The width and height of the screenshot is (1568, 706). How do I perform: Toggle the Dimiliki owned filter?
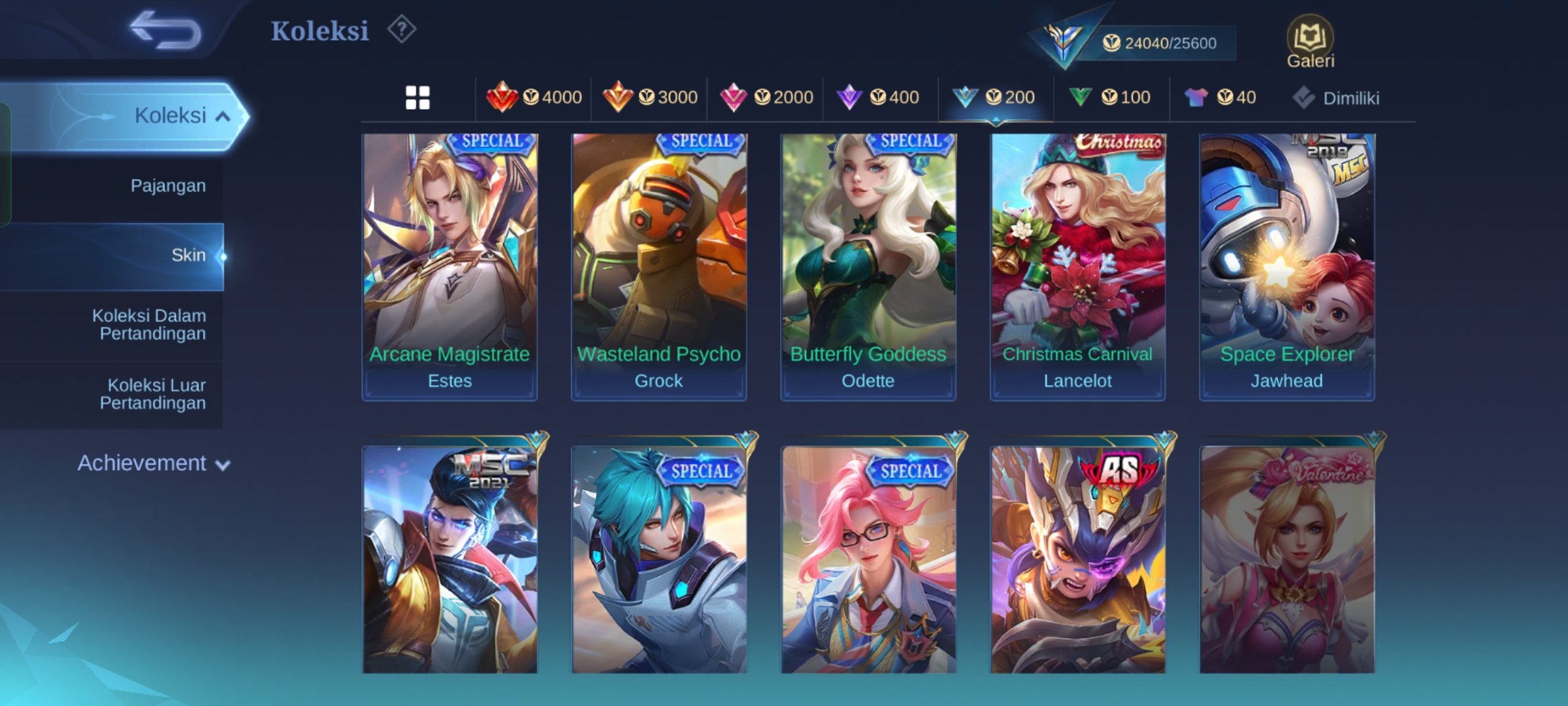point(1335,98)
